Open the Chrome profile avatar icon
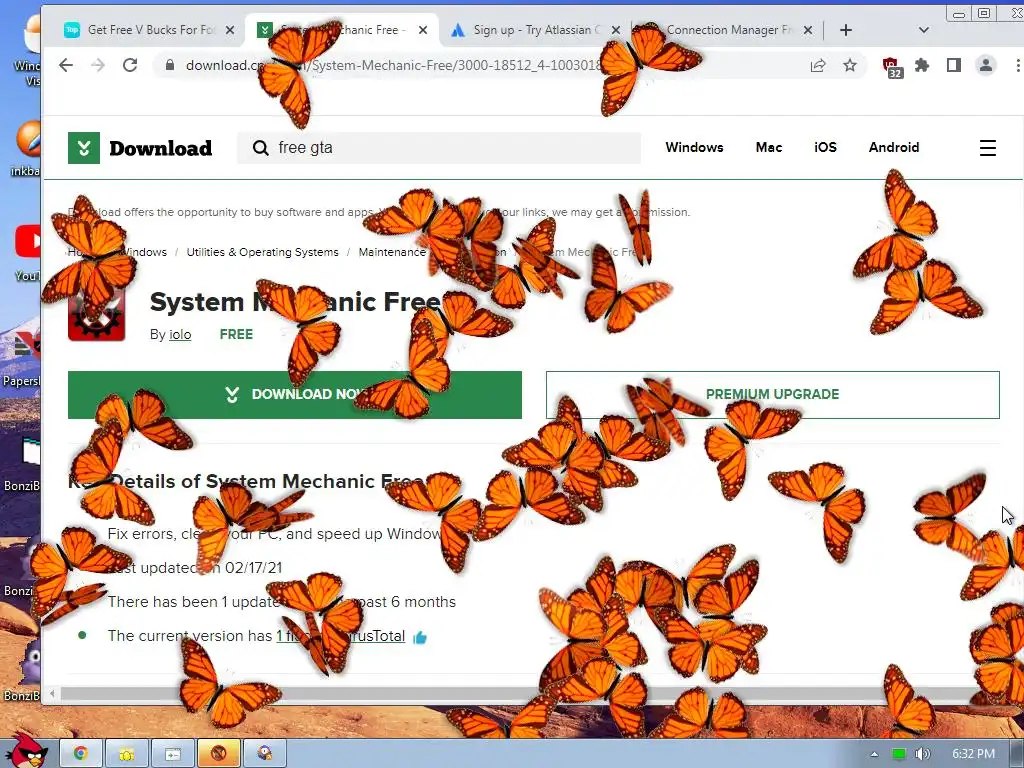Screen dimensions: 1024x768 pos(985,65)
